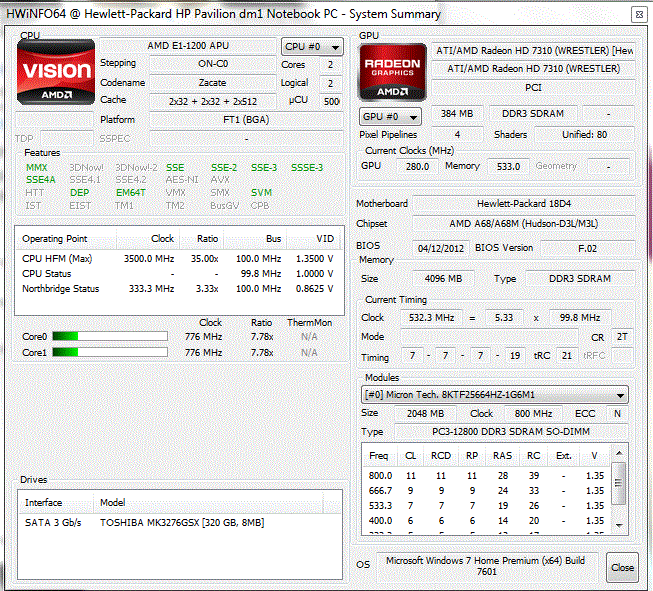Click the module clock 800 MHz

[533, 414]
